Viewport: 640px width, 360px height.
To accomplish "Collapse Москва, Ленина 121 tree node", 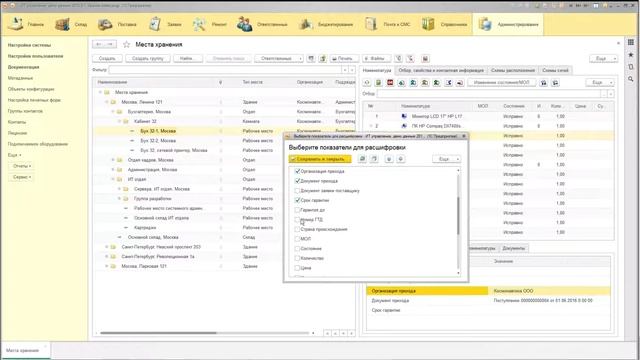I will [x=107, y=102].
